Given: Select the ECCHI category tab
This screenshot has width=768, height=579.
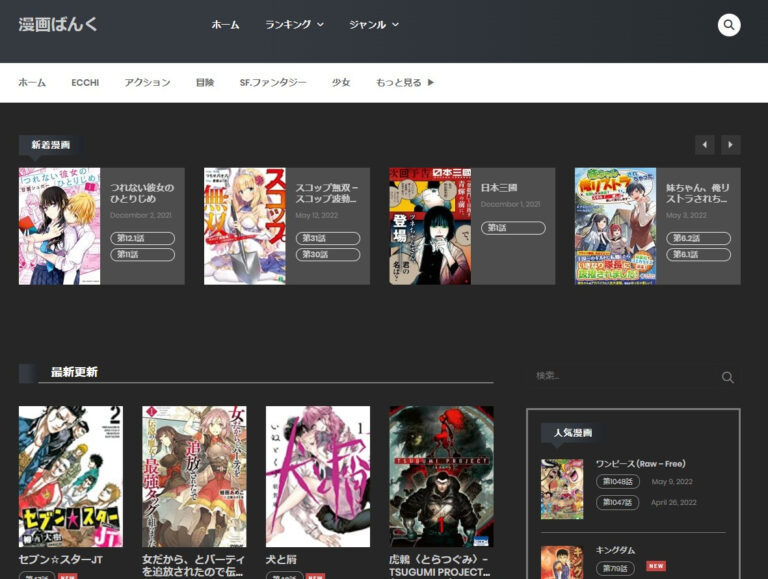Looking at the screenshot, I should coord(85,83).
